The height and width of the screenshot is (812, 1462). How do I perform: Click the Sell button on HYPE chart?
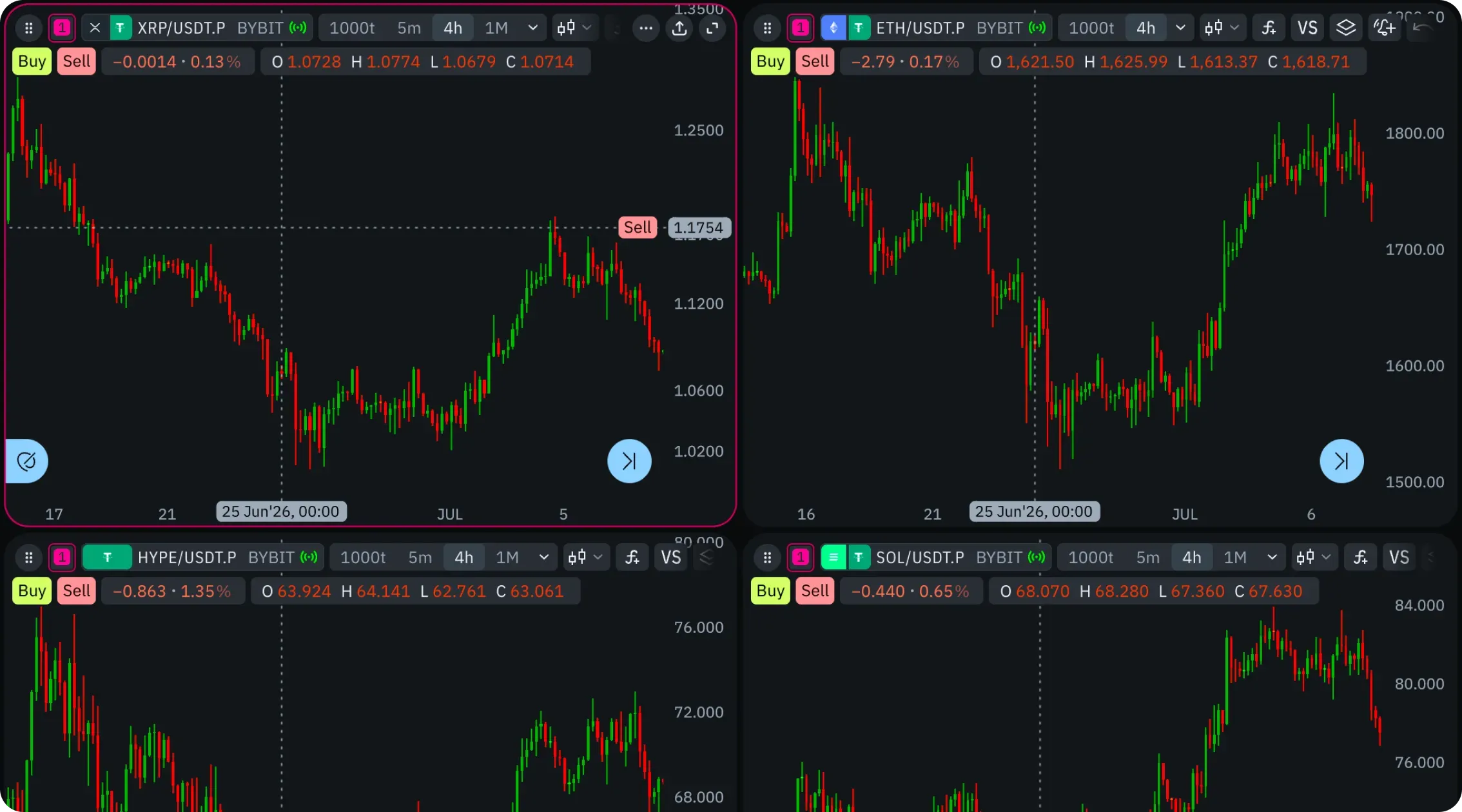(x=77, y=591)
